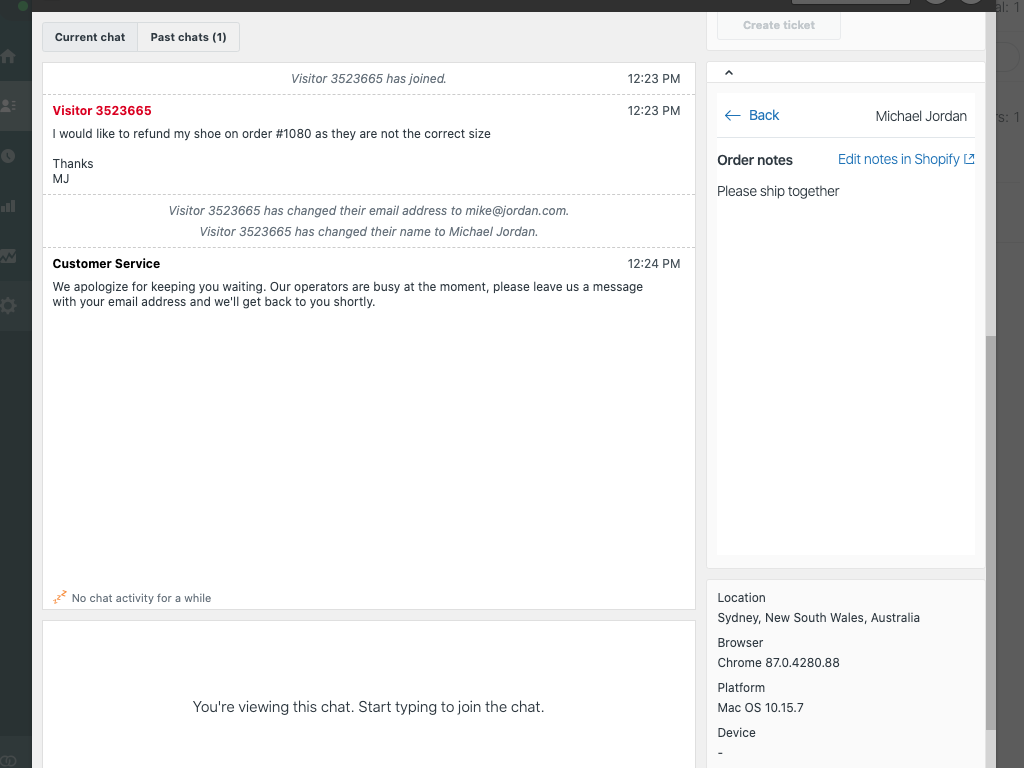Click the chat box to join the chat
Screen dimensions: 1024x768
pos(368,706)
